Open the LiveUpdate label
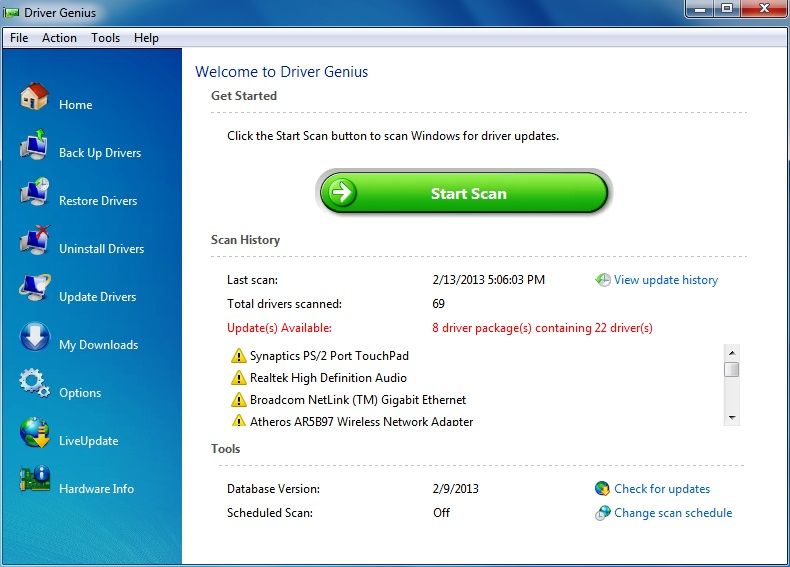The width and height of the screenshot is (790, 567). (x=89, y=440)
